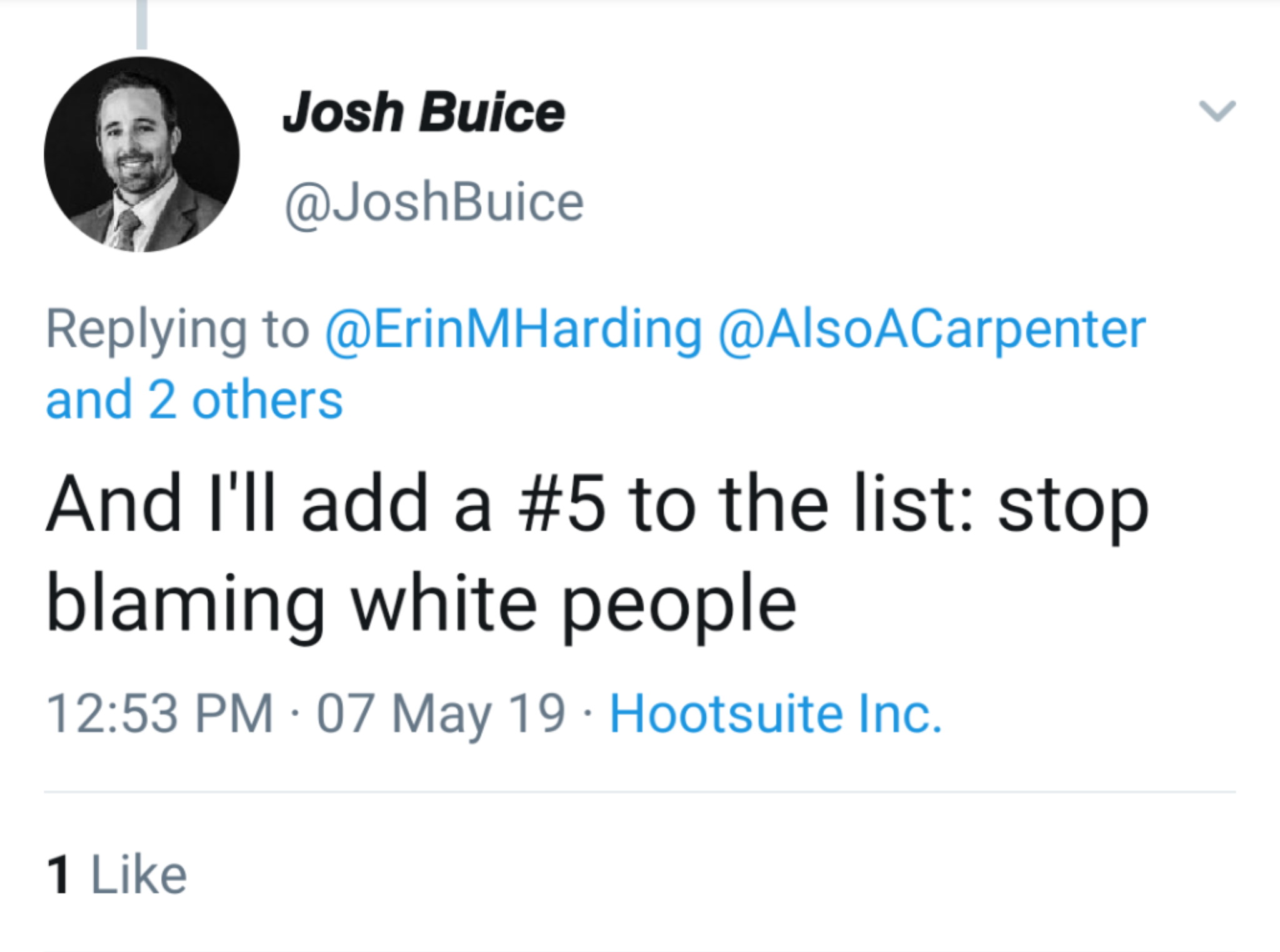This screenshot has width=1280, height=952.
Task: Show the "and 2 others" recipients
Action: point(194,400)
